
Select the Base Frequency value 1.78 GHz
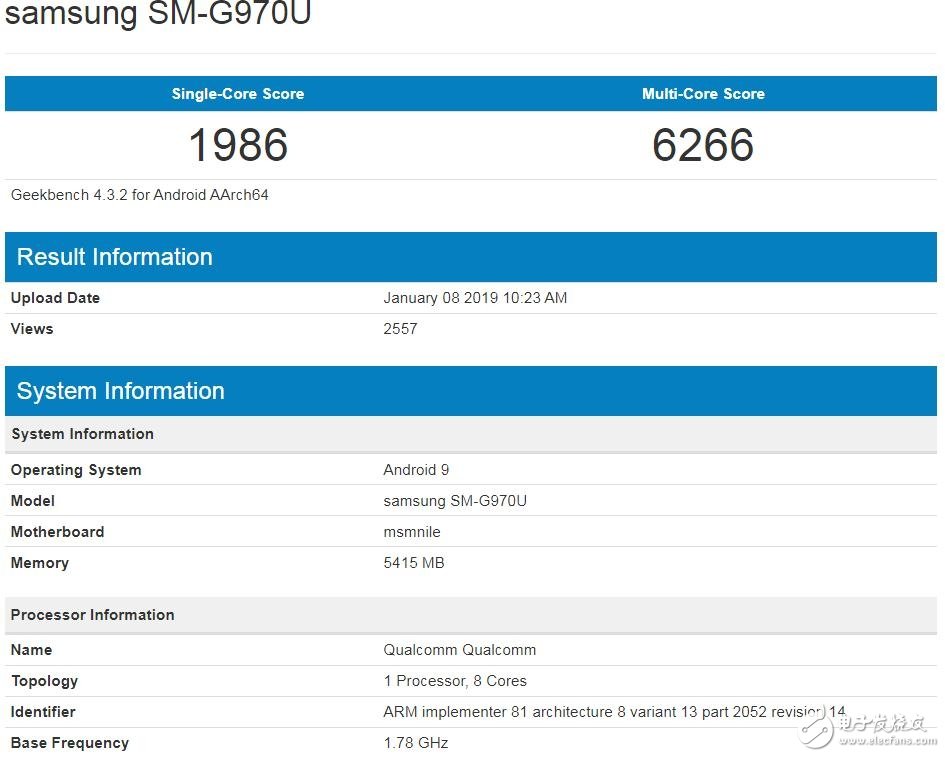click(415, 743)
